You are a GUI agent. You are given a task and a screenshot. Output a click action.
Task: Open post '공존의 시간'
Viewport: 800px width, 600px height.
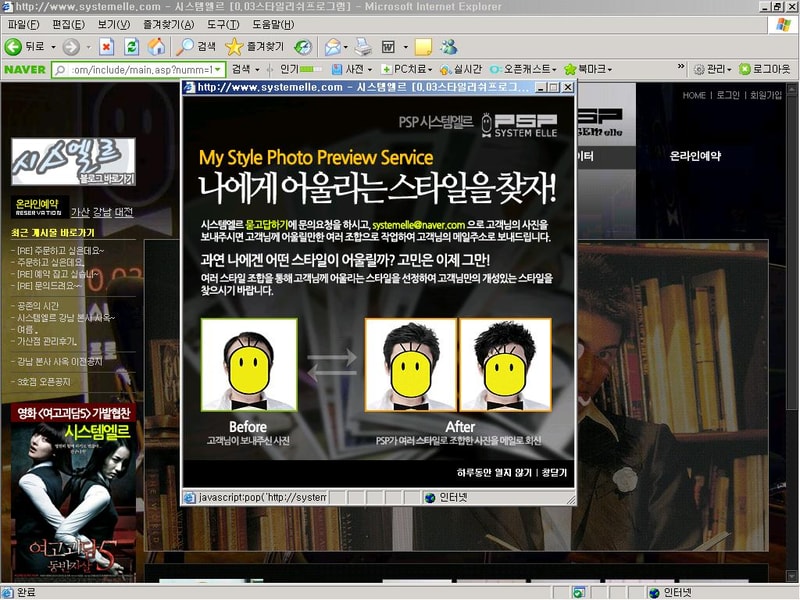coord(38,306)
